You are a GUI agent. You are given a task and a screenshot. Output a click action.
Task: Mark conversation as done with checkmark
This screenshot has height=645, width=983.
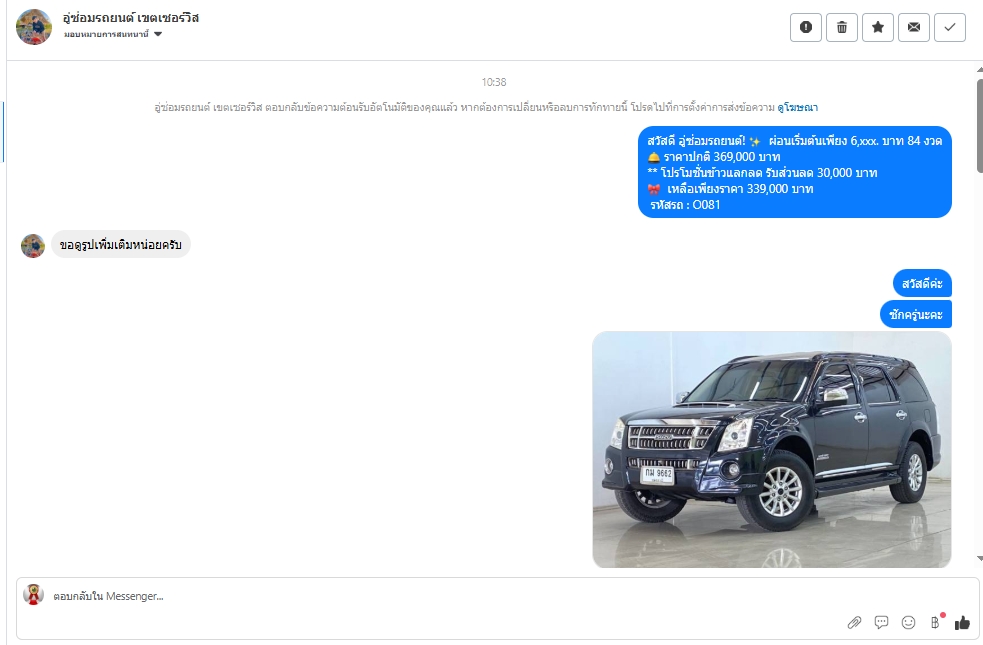(x=950, y=27)
